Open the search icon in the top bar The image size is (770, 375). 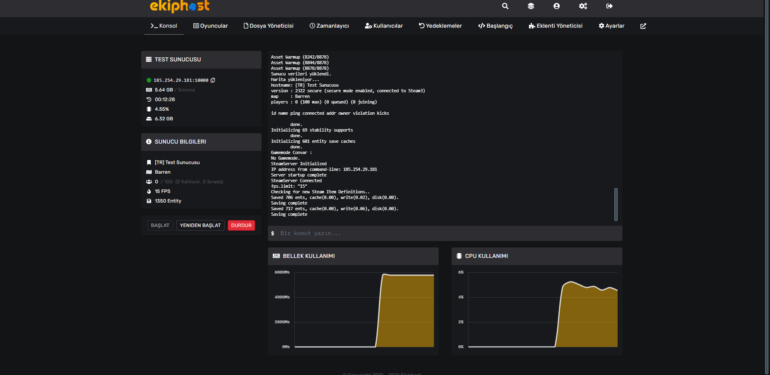click(x=505, y=6)
